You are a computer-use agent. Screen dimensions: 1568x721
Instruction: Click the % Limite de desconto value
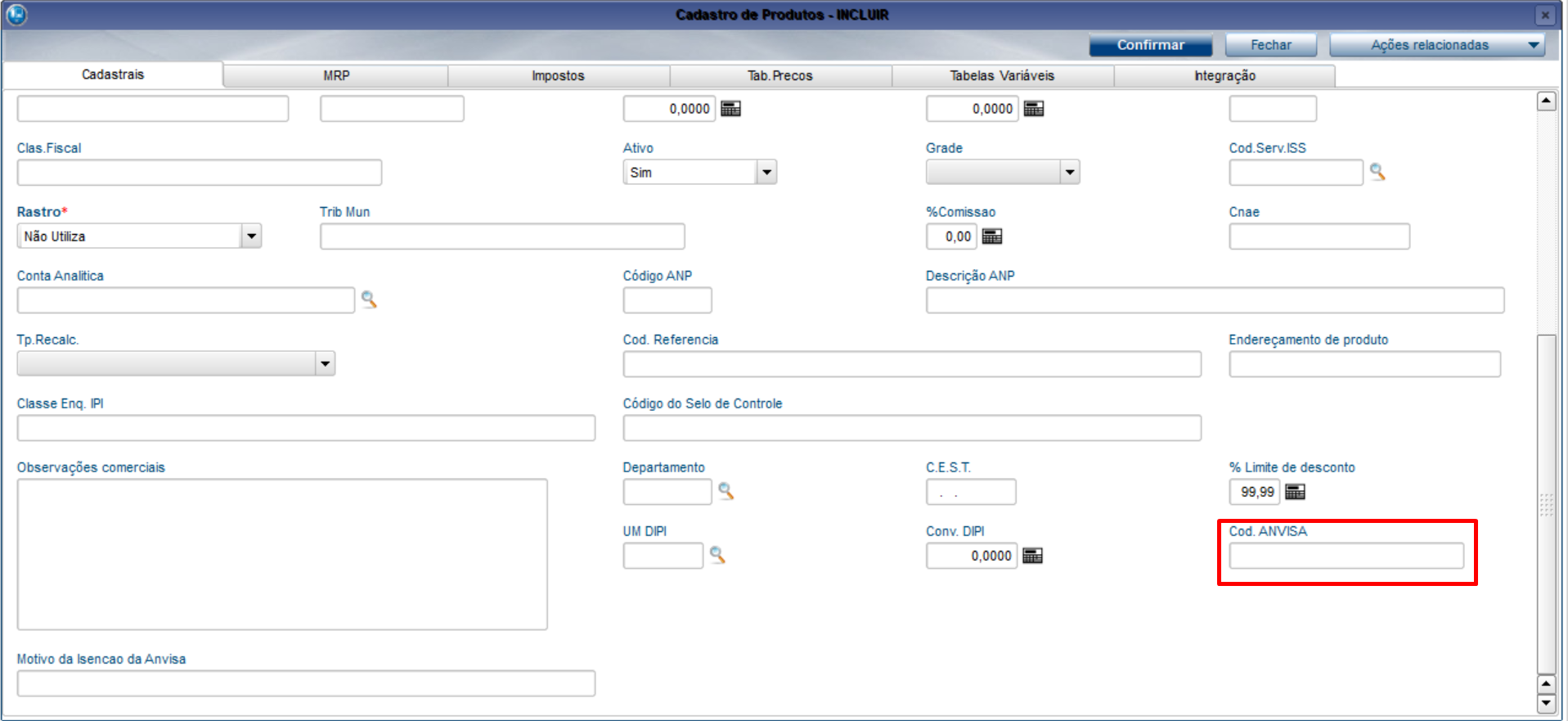pos(1255,492)
